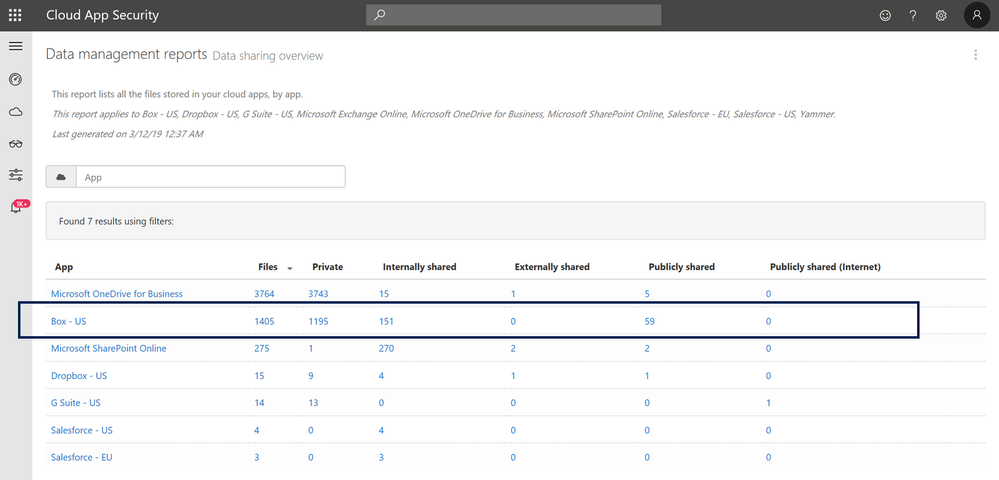999x480 pixels.
Task: Open the settings gear icon
Action: (x=941, y=15)
